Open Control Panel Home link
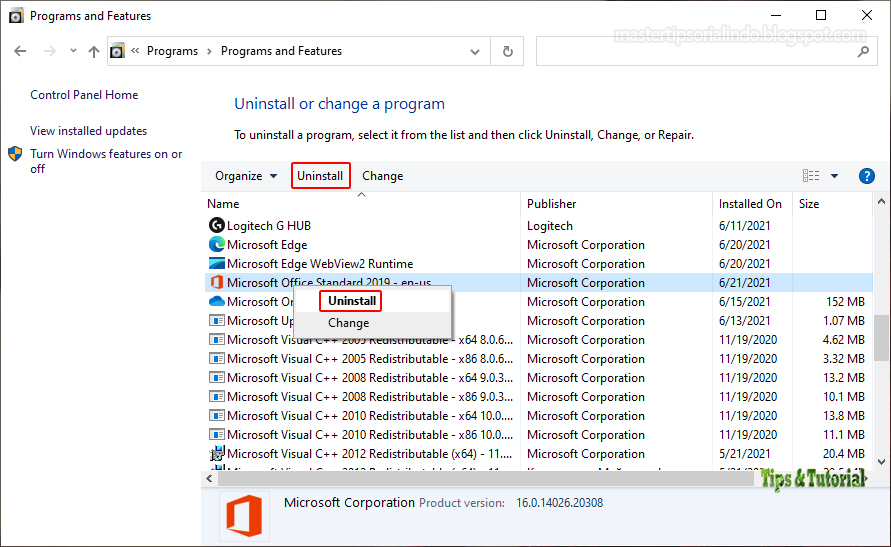The height and width of the screenshot is (547, 891). tap(84, 95)
